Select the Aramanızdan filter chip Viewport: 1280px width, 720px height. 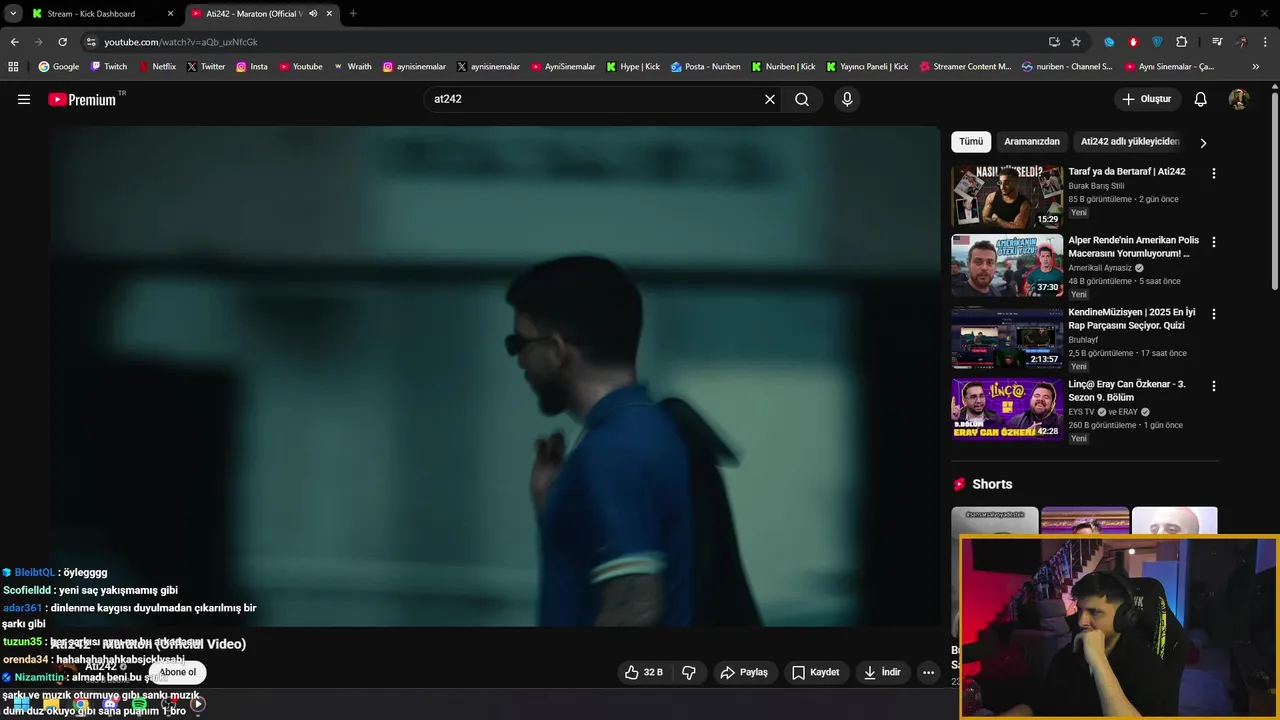pos(1032,142)
